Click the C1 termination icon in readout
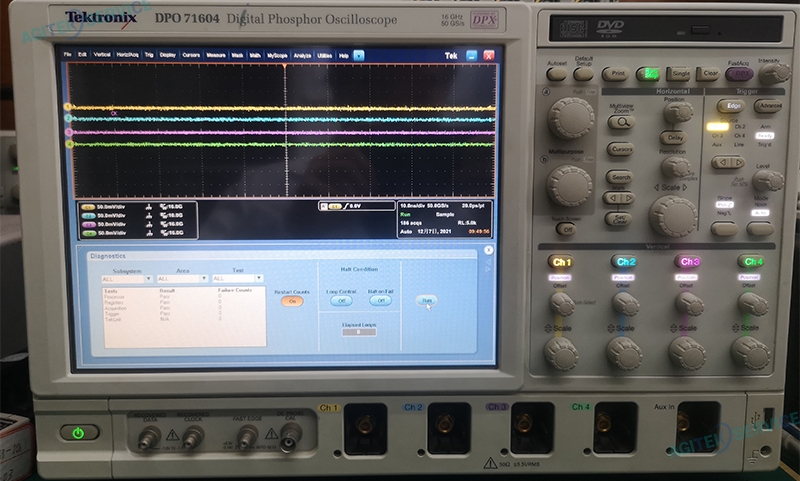The height and width of the screenshot is (481, 800). coord(148,207)
